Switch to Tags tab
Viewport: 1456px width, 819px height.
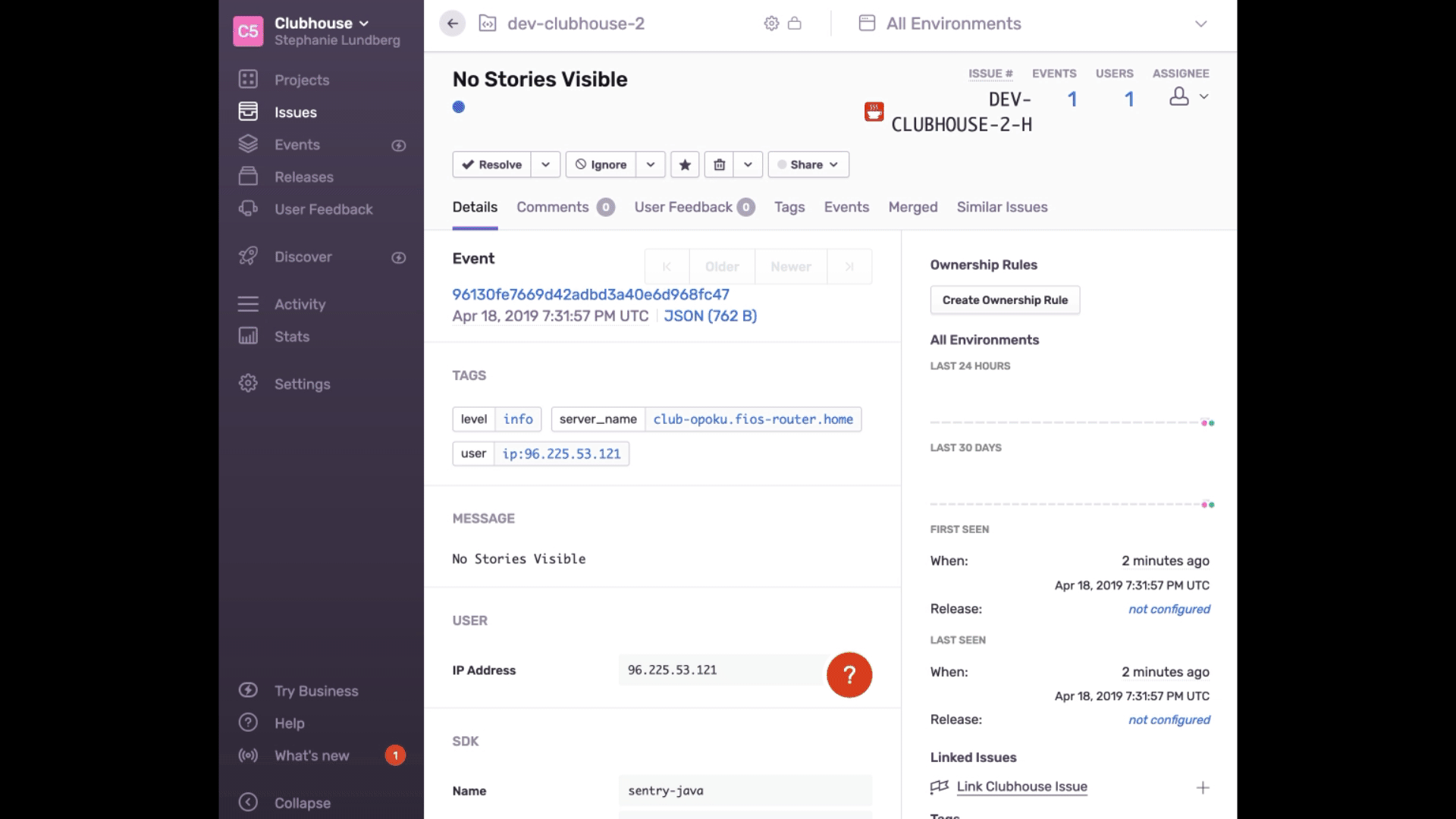789,207
